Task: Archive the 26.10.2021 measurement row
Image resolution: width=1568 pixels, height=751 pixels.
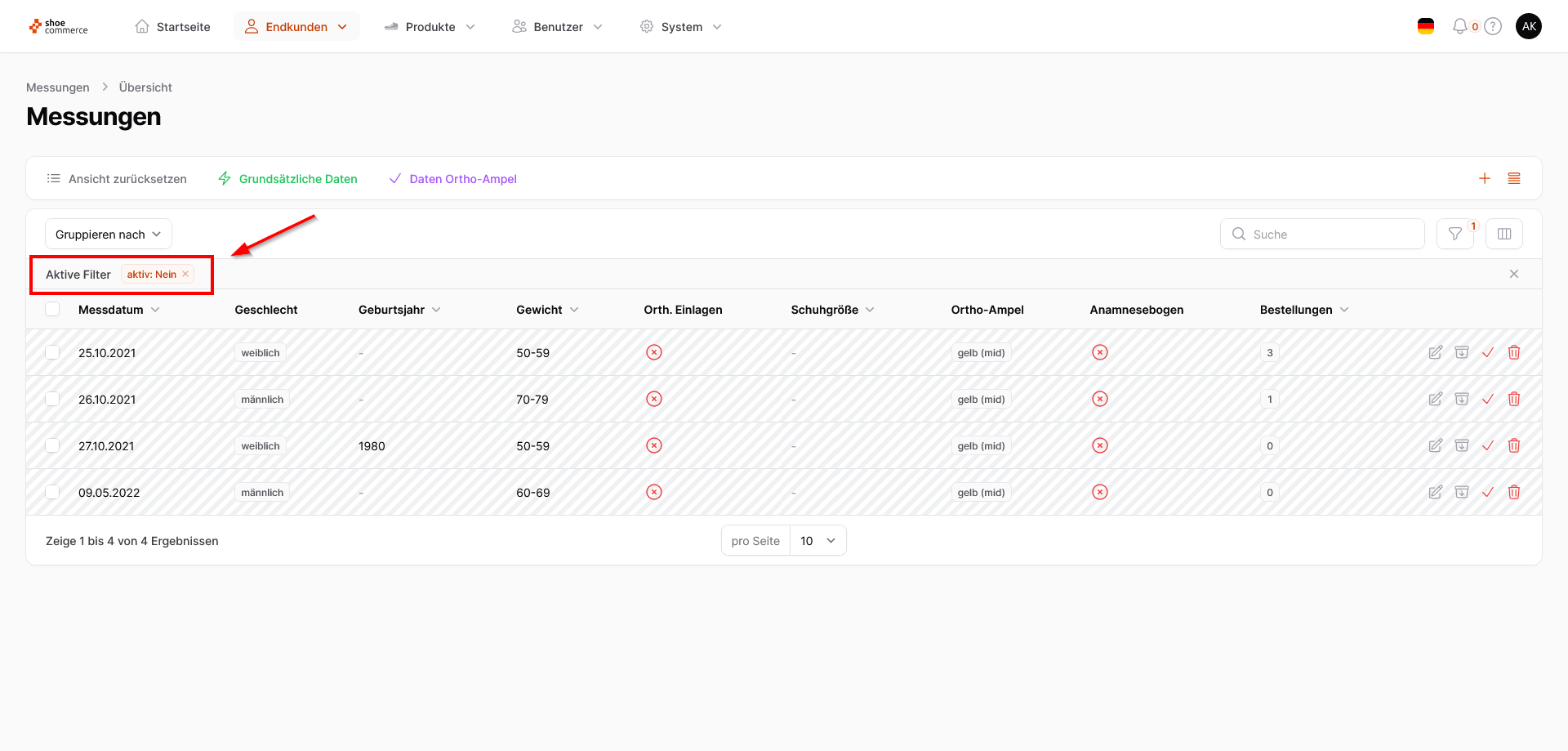Action: click(x=1461, y=400)
